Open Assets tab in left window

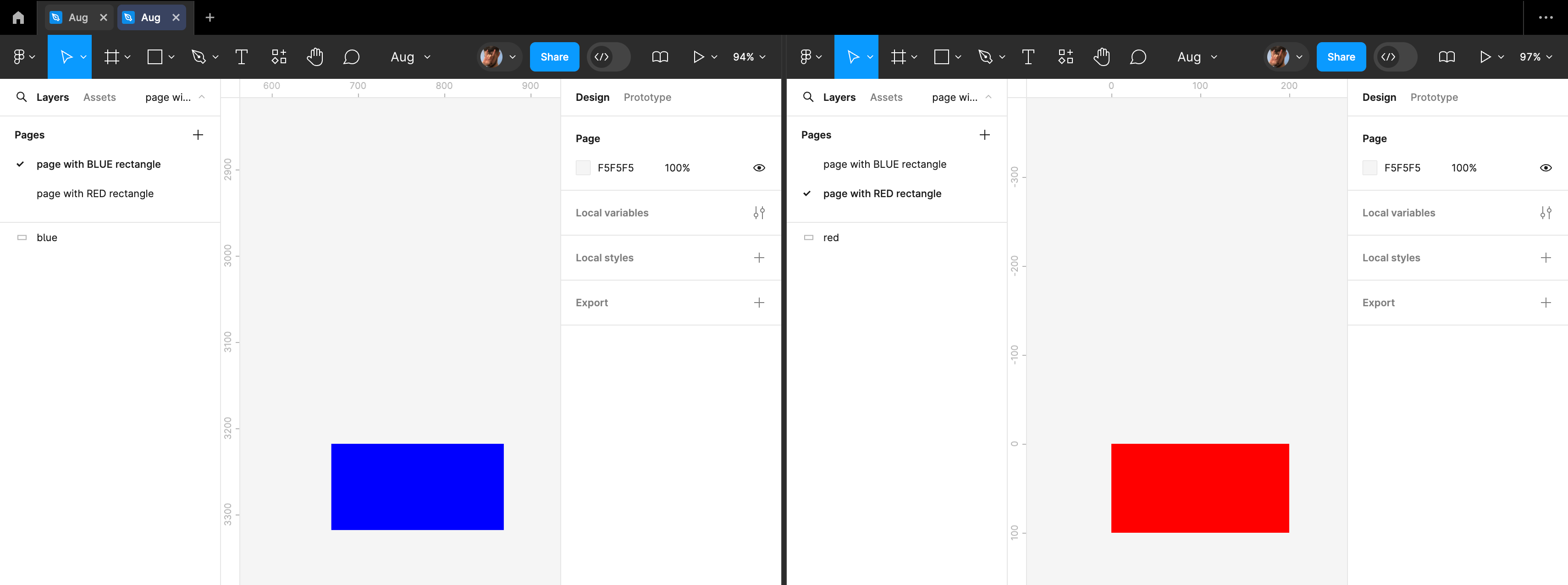pos(99,97)
